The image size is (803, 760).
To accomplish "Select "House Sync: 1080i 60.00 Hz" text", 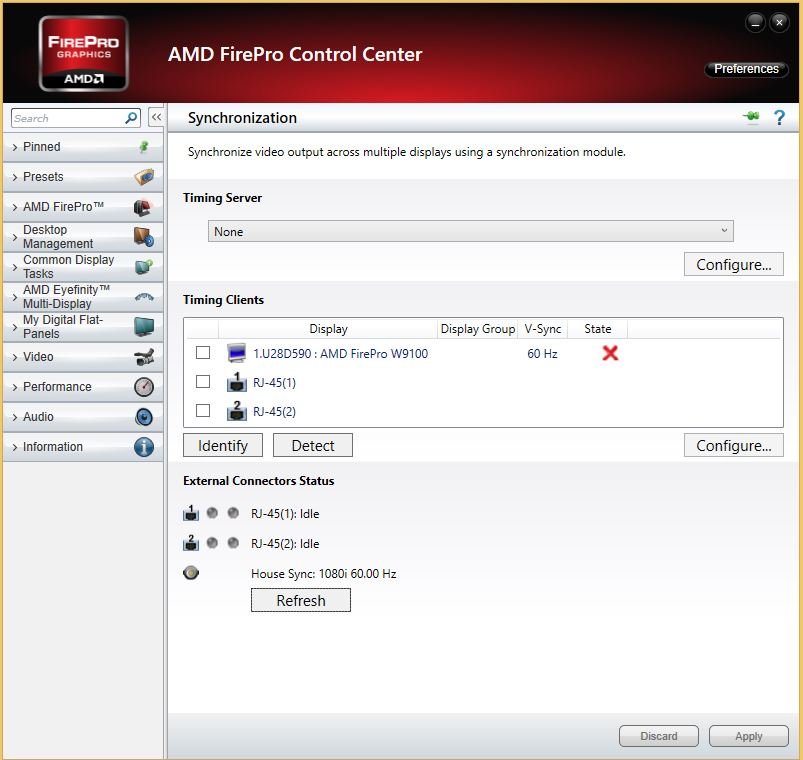I will coord(324,574).
